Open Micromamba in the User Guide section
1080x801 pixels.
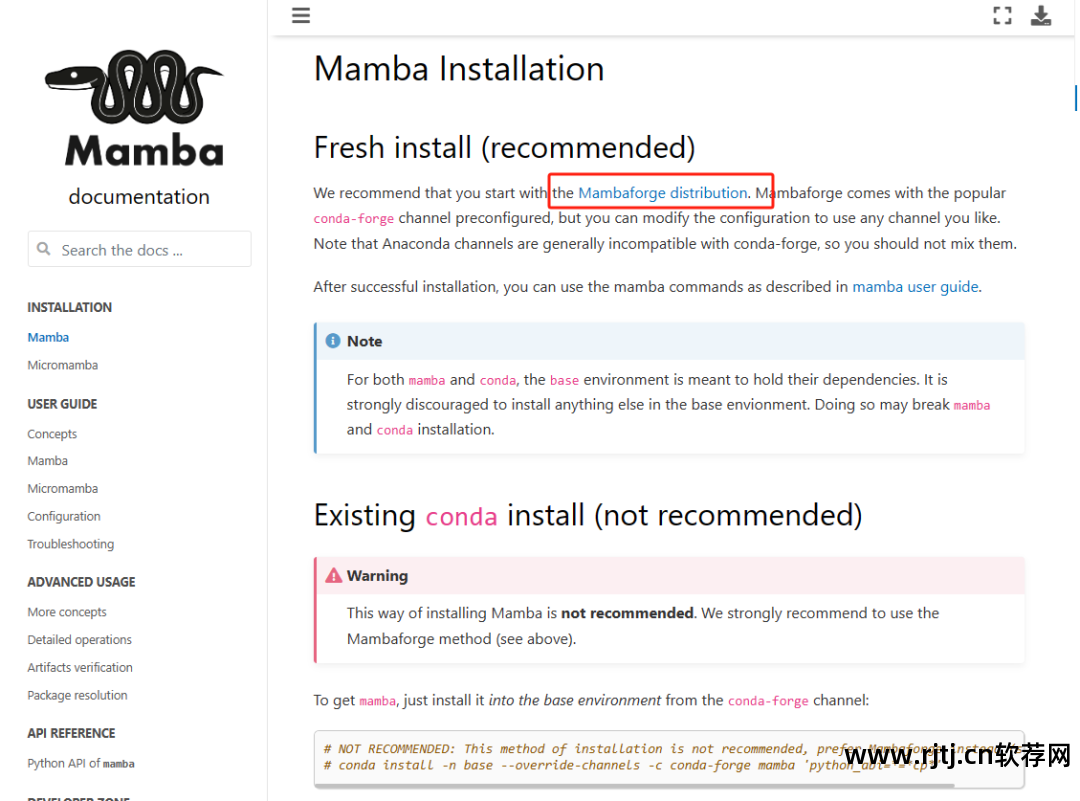point(63,488)
